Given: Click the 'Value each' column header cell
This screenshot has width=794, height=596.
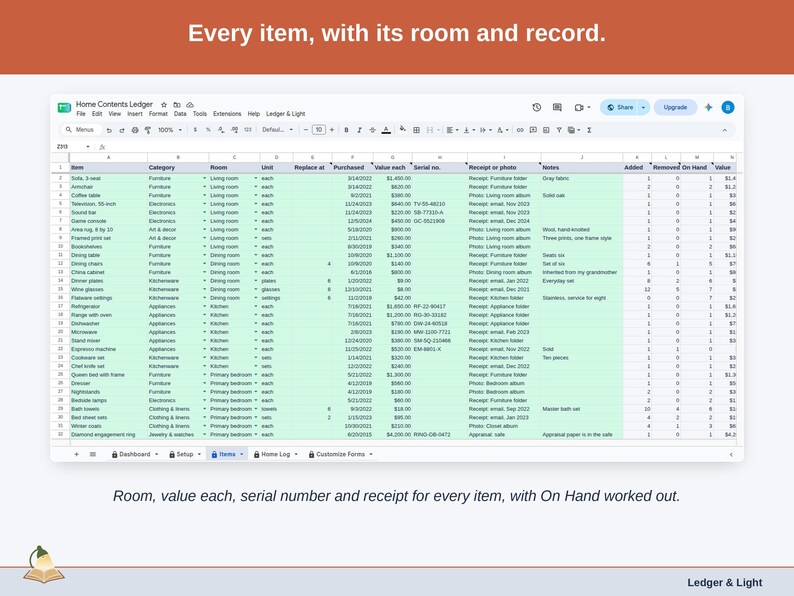Looking at the screenshot, I should click(x=392, y=168).
